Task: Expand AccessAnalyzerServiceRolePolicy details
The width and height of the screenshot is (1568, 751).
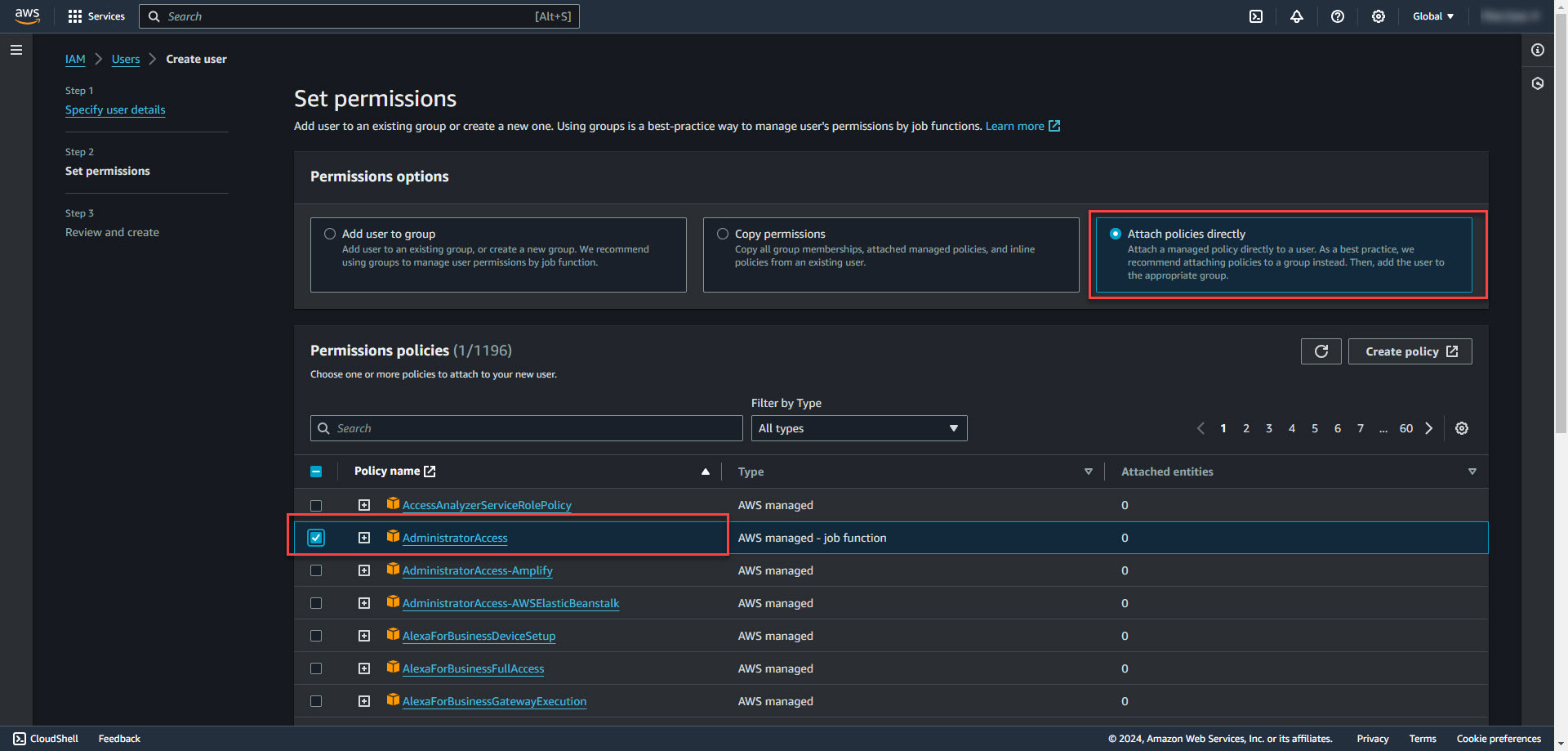Action: (364, 505)
